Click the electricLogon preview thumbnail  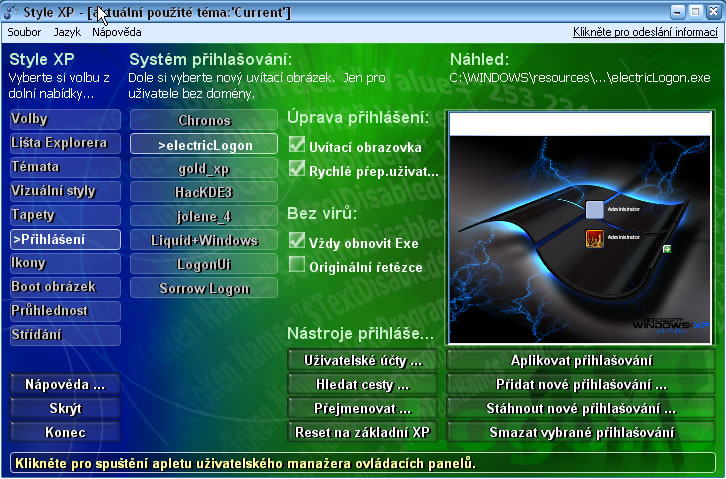click(x=580, y=228)
